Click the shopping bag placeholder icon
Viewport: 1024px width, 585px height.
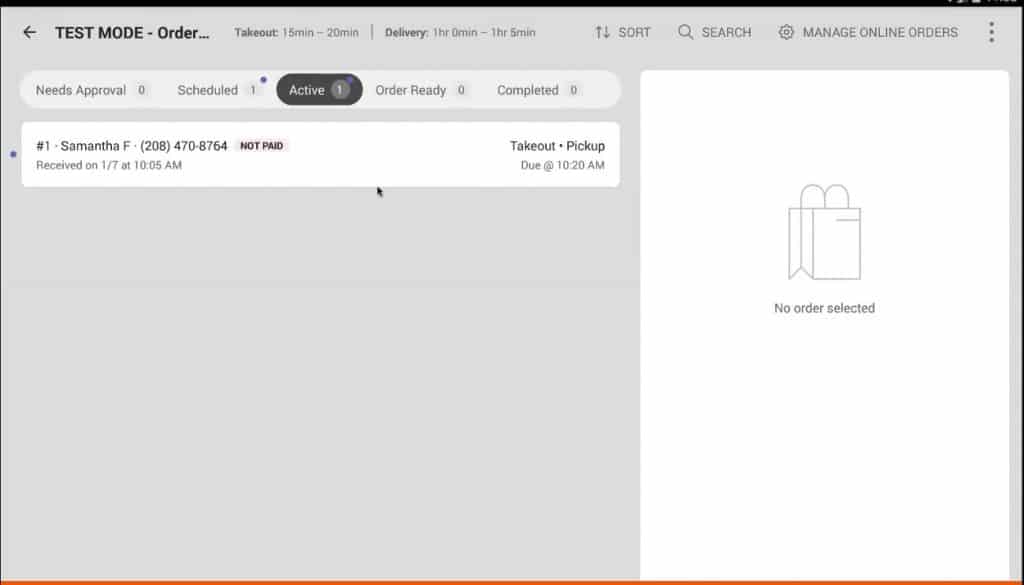pyautogui.click(x=824, y=233)
